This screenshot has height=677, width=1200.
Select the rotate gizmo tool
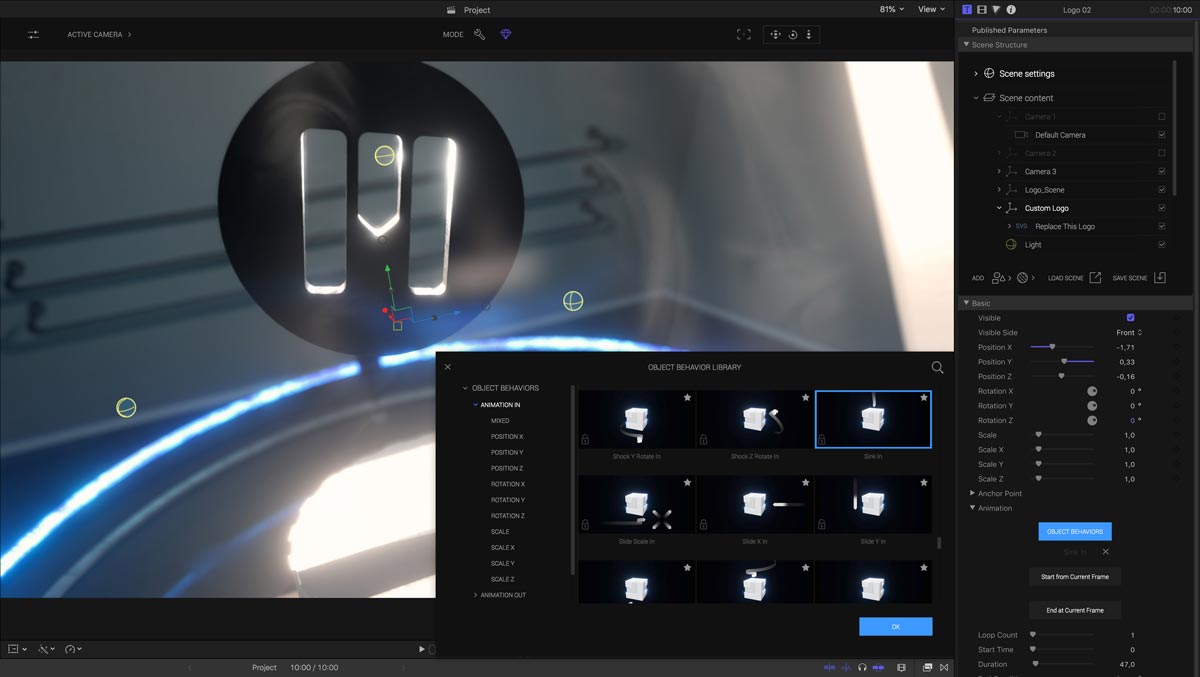tap(792, 34)
